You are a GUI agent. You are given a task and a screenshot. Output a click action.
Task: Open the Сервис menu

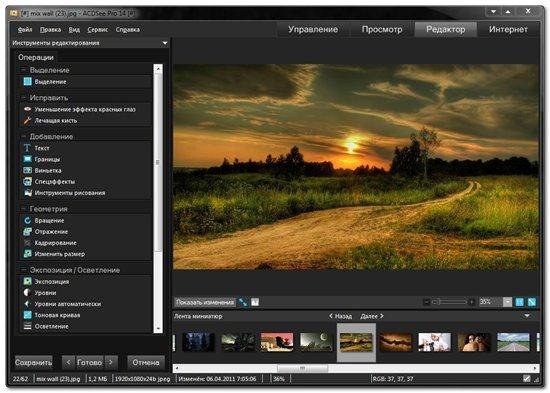tap(98, 30)
